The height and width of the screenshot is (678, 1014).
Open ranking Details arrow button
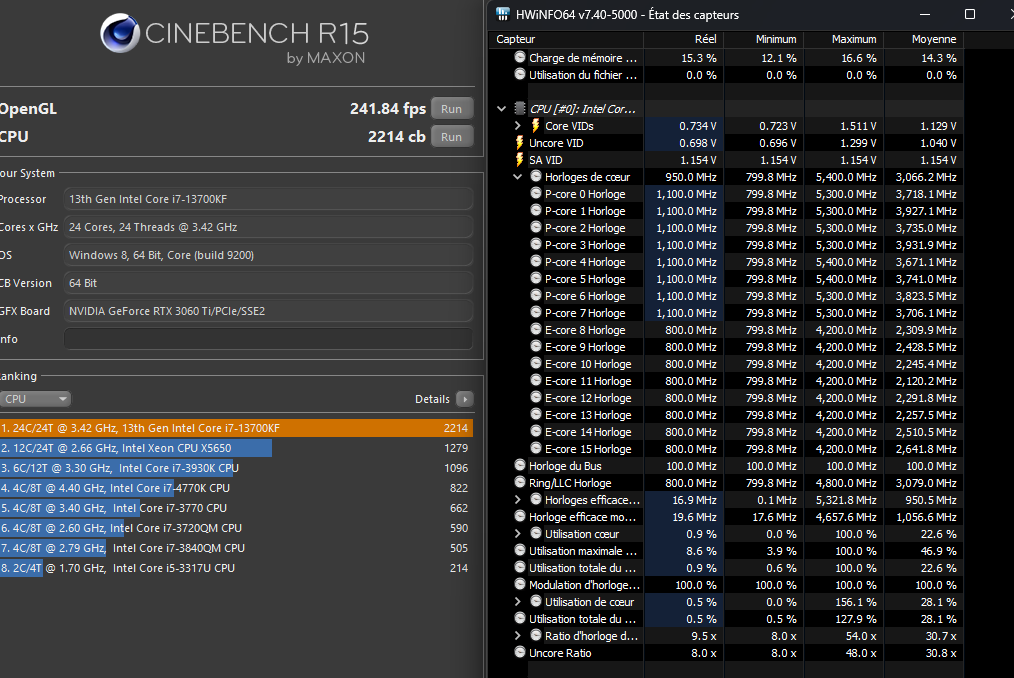pyautogui.click(x=464, y=399)
